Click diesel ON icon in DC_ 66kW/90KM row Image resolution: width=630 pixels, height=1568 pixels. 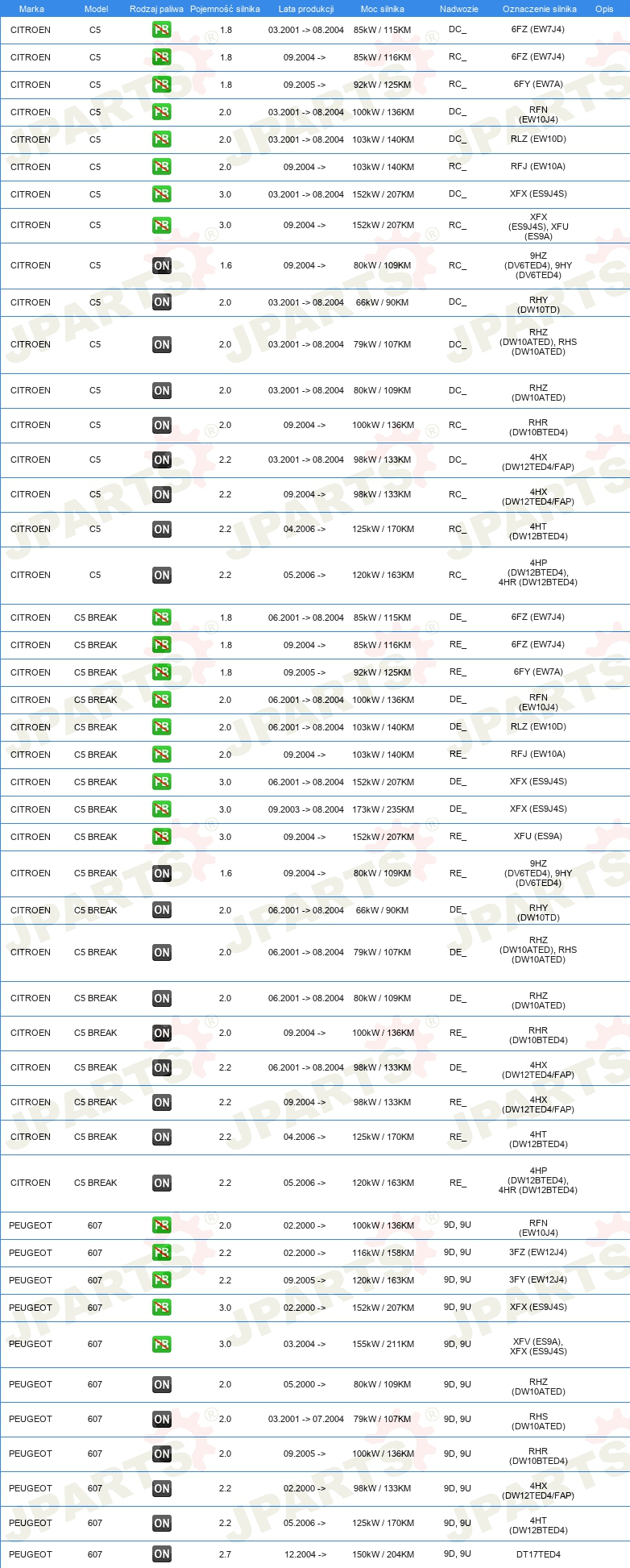[x=162, y=302]
